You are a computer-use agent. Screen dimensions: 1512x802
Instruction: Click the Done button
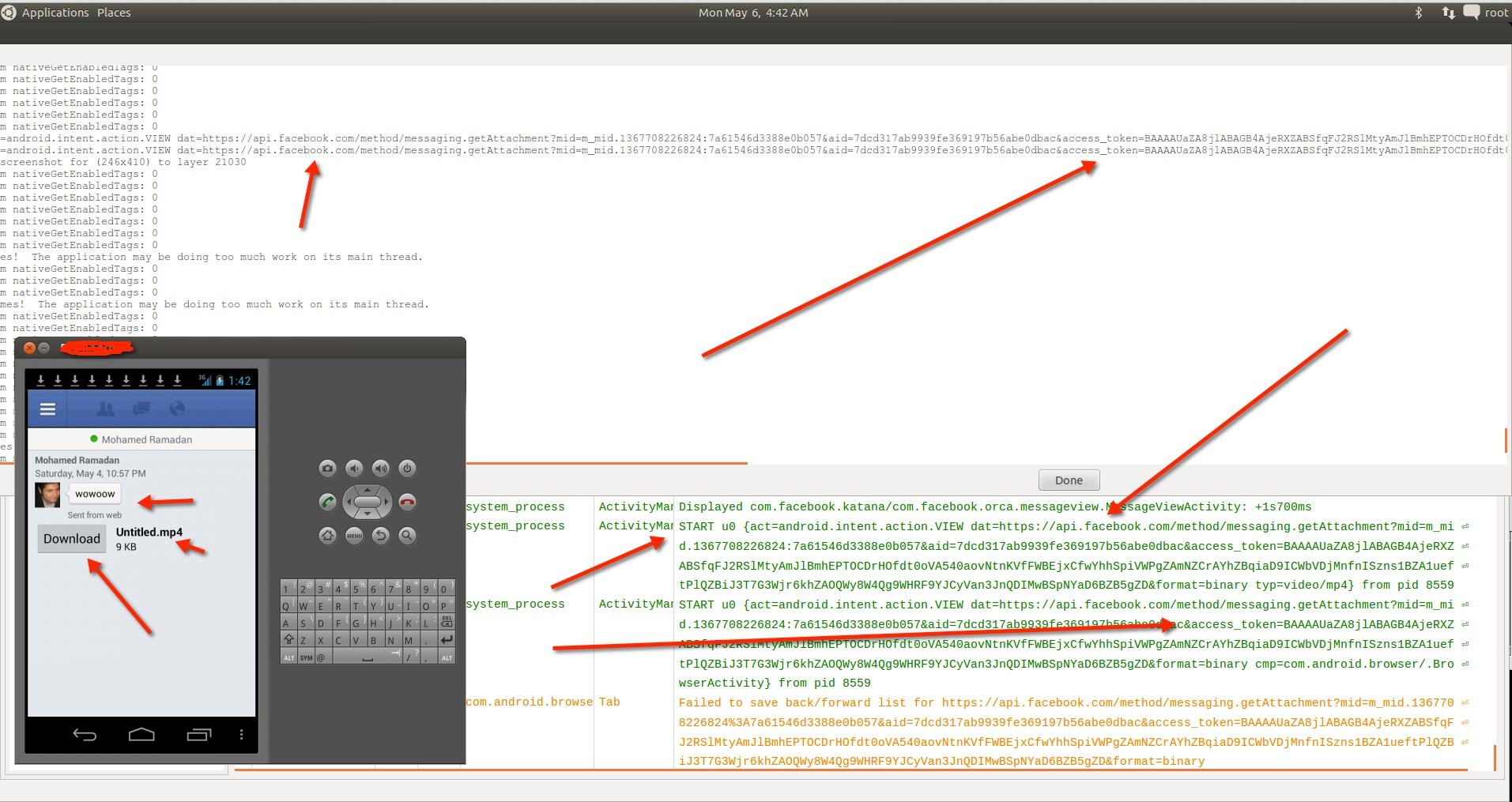(1069, 480)
